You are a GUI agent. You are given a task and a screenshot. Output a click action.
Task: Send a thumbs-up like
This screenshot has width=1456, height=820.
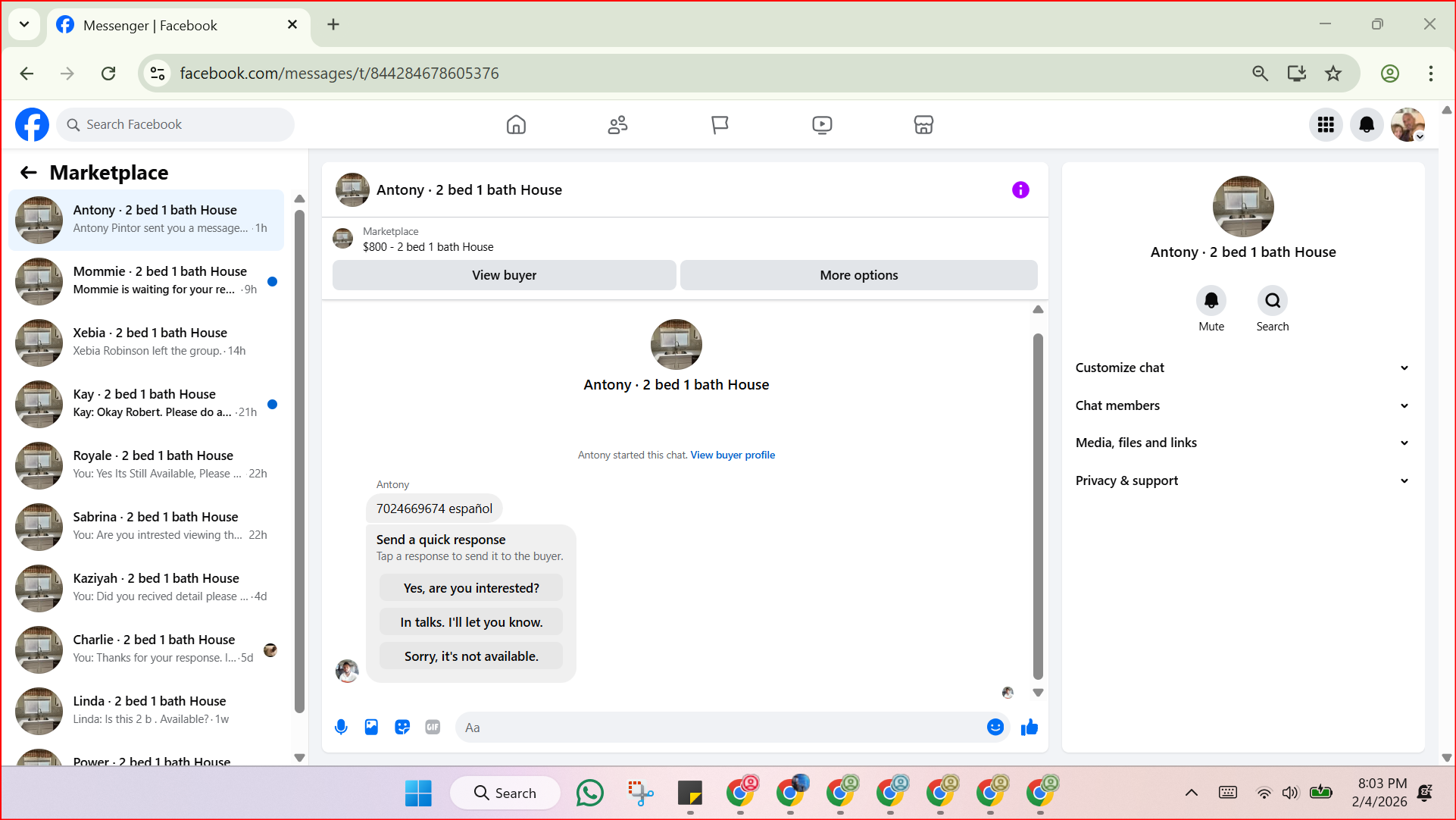[x=1029, y=728]
